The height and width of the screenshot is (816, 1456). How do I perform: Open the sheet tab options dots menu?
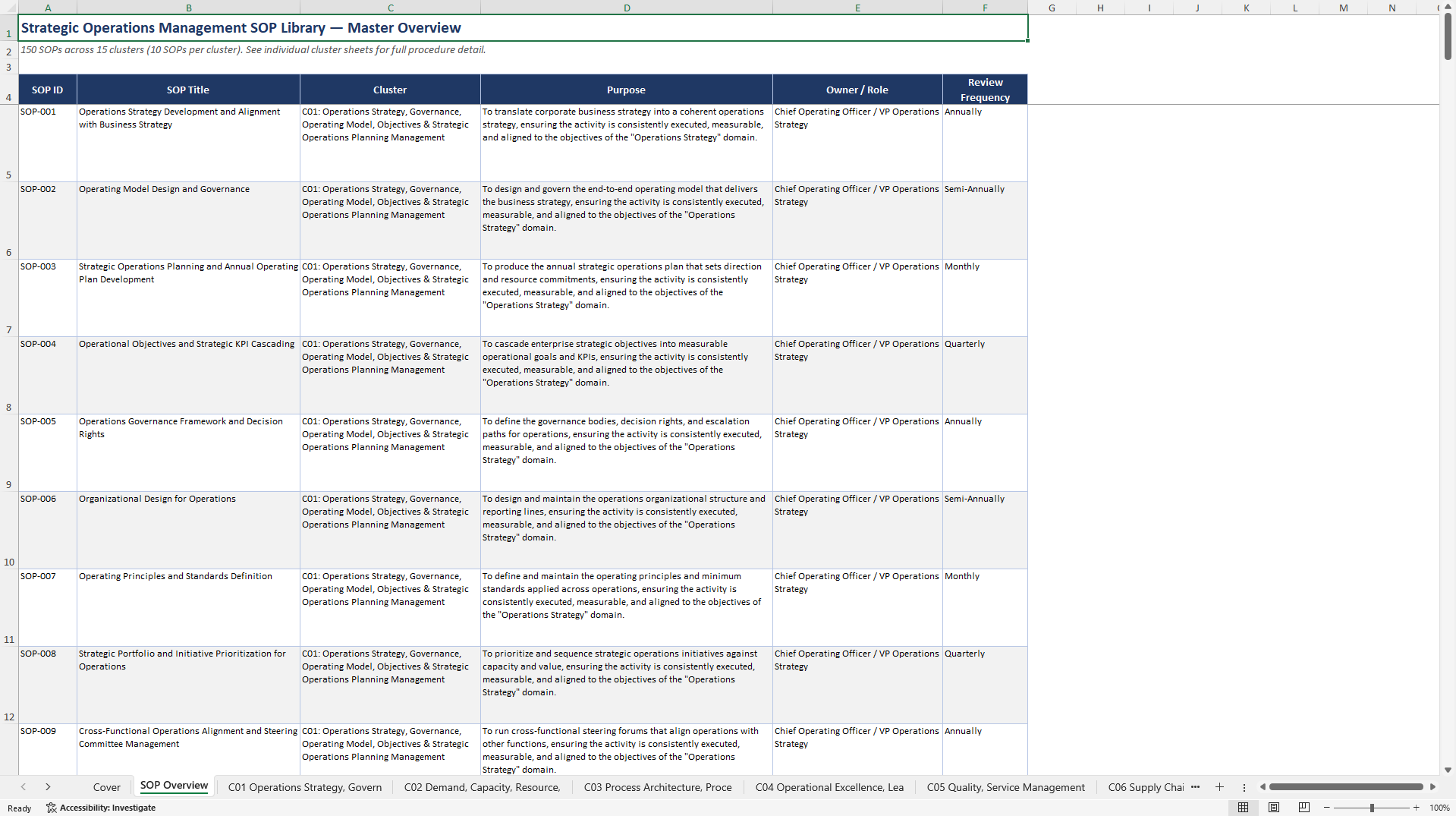tap(1244, 787)
